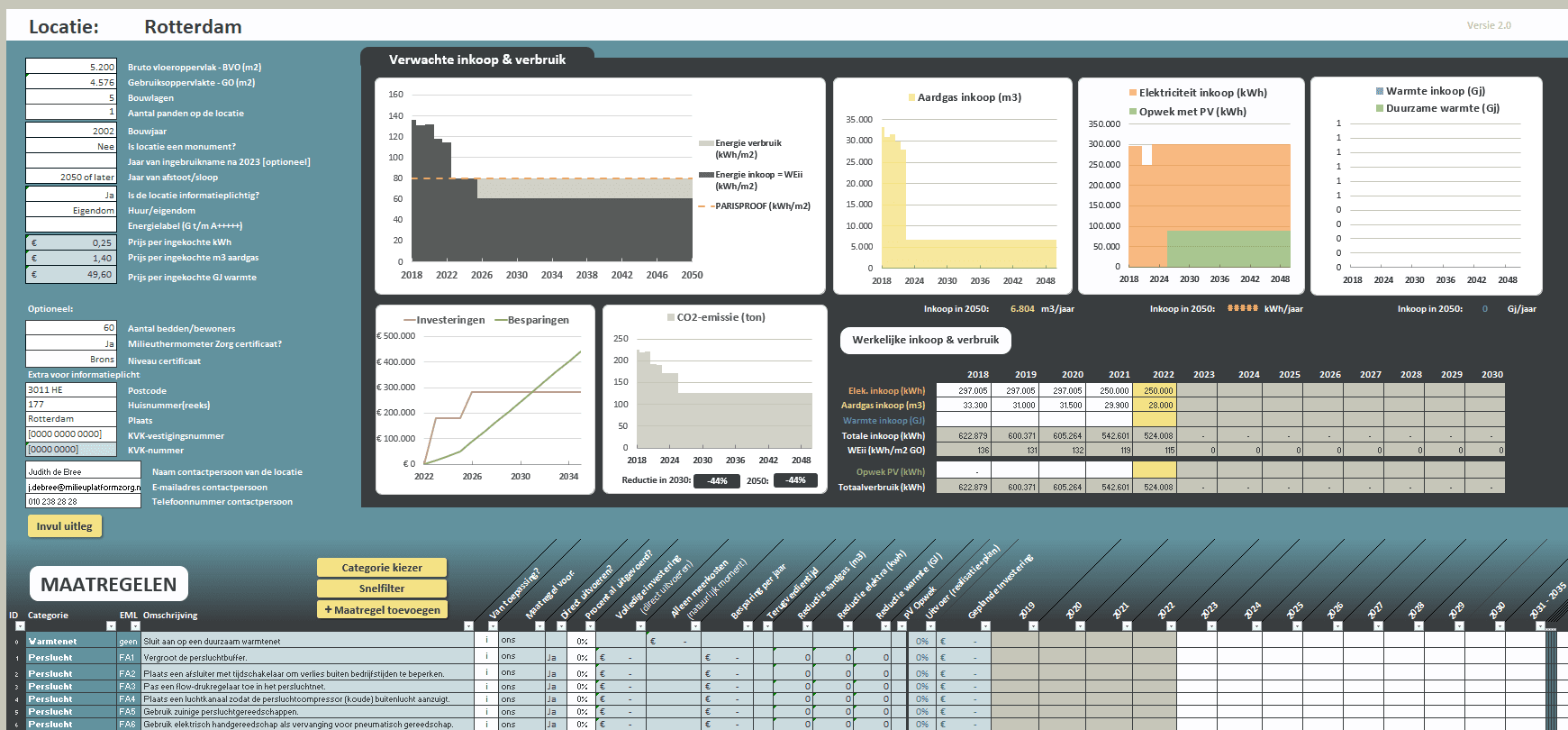1568x730 pixels.
Task: Select the Huisnummer field showing 177
Action: tap(71, 405)
